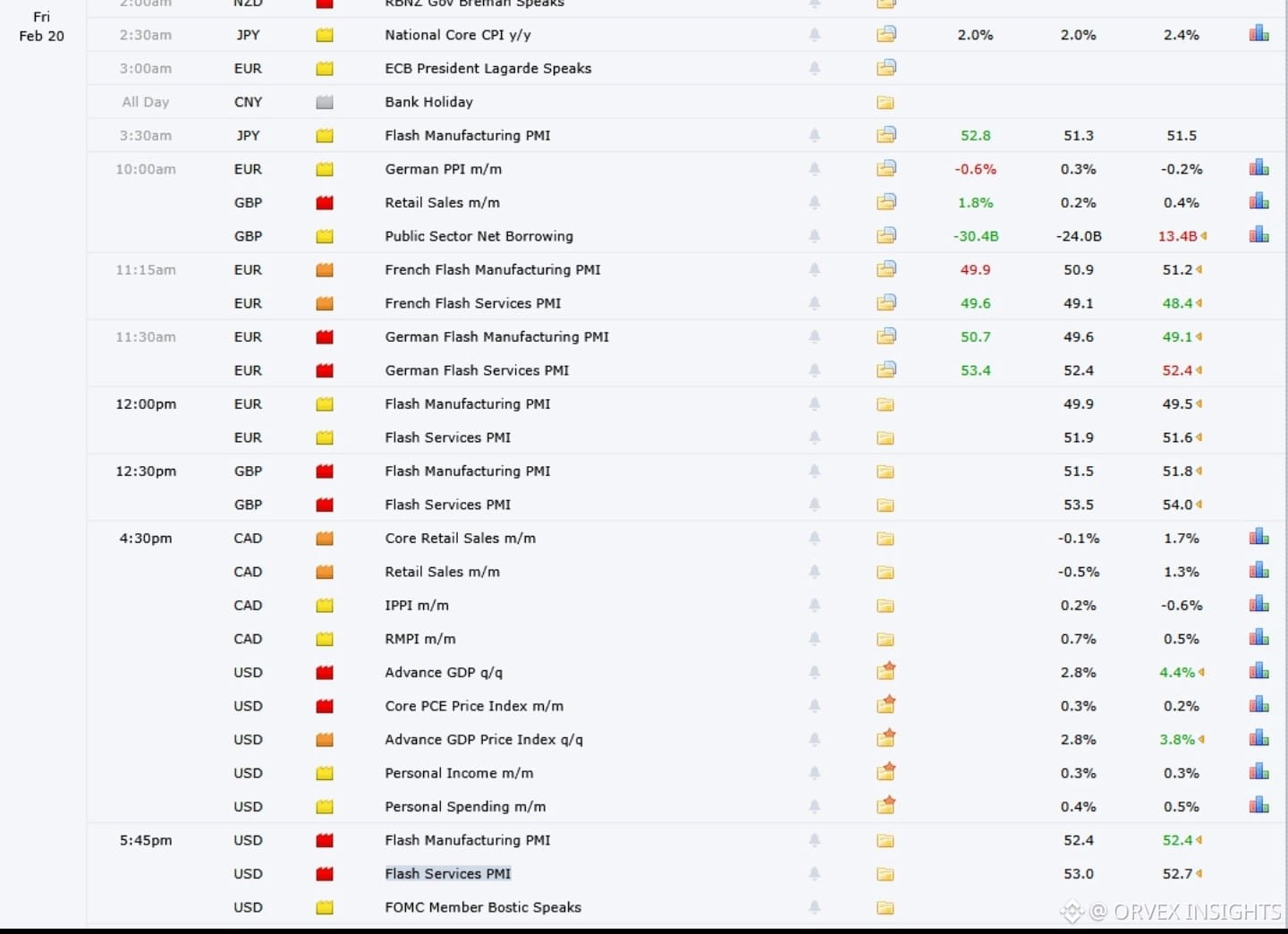Image resolution: width=1288 pixels, height=934 pixels.
Task: Open the Public Sector Net Borrowing event
Action: pos(479,236)
